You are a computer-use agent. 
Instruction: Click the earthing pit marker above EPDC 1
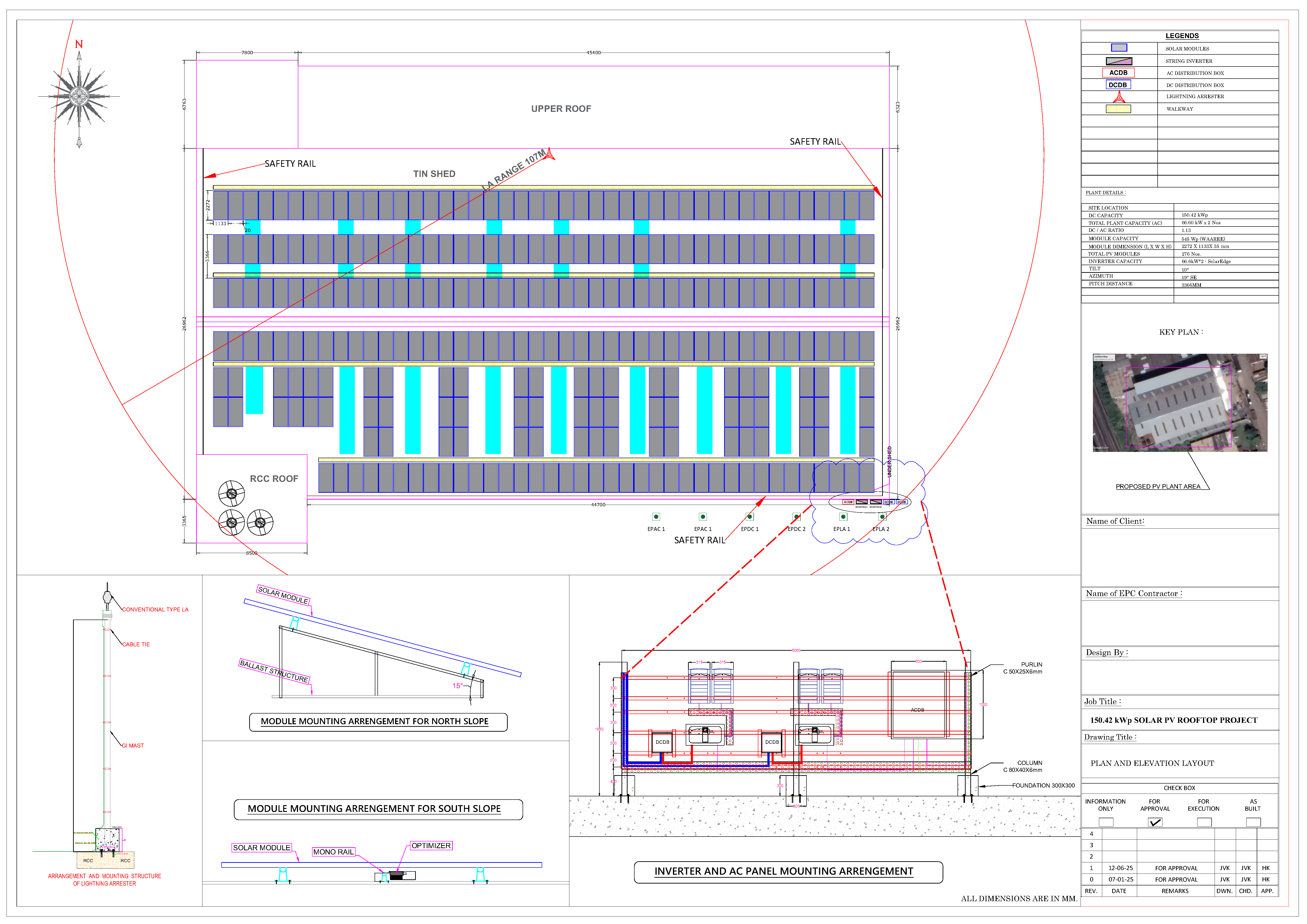coord(750,517)
